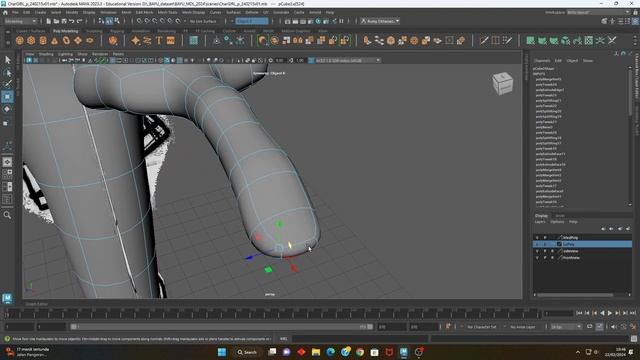Click the Redo arrow icon
640x360 pixels.
80,21
